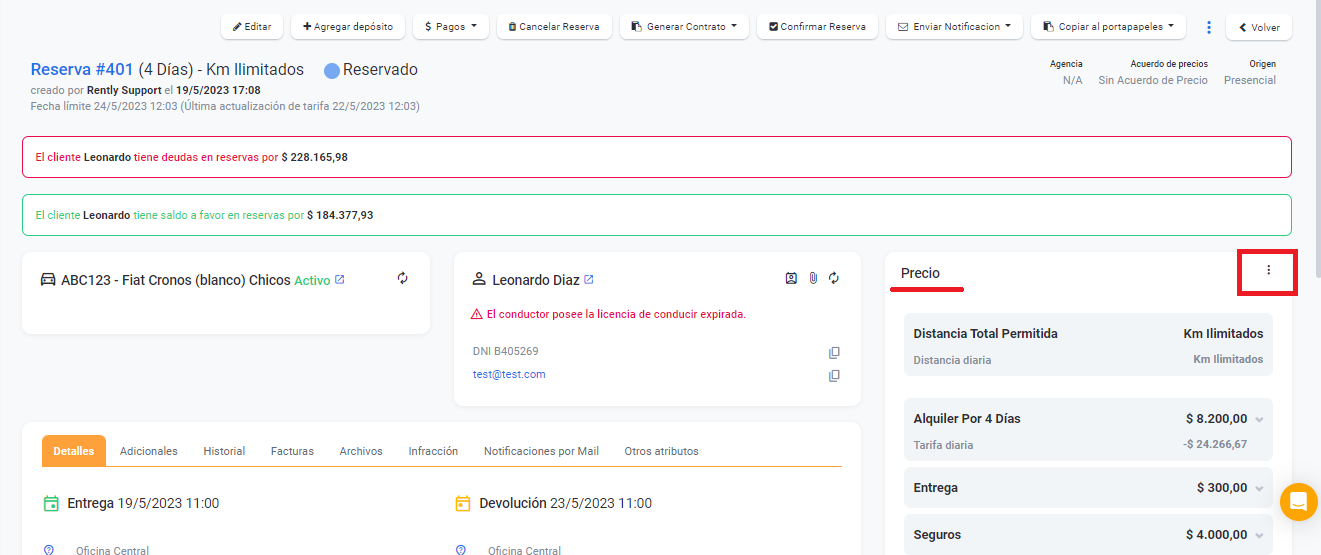Open the blue three-dot more options menu
The height and width of the screenshot is (555, 1321).
[1208, 27]
